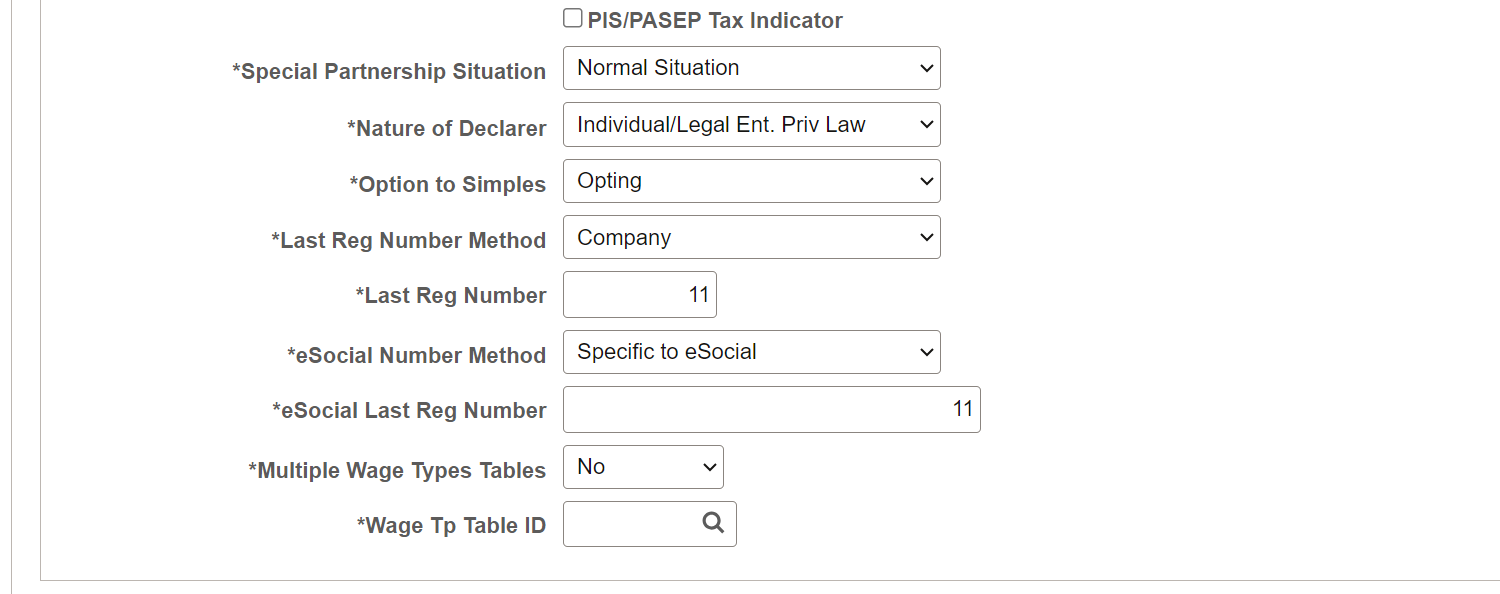Open the Option to Simples dropdown
This screenshot has width=1500, height=594.
[x=751, y=181]
